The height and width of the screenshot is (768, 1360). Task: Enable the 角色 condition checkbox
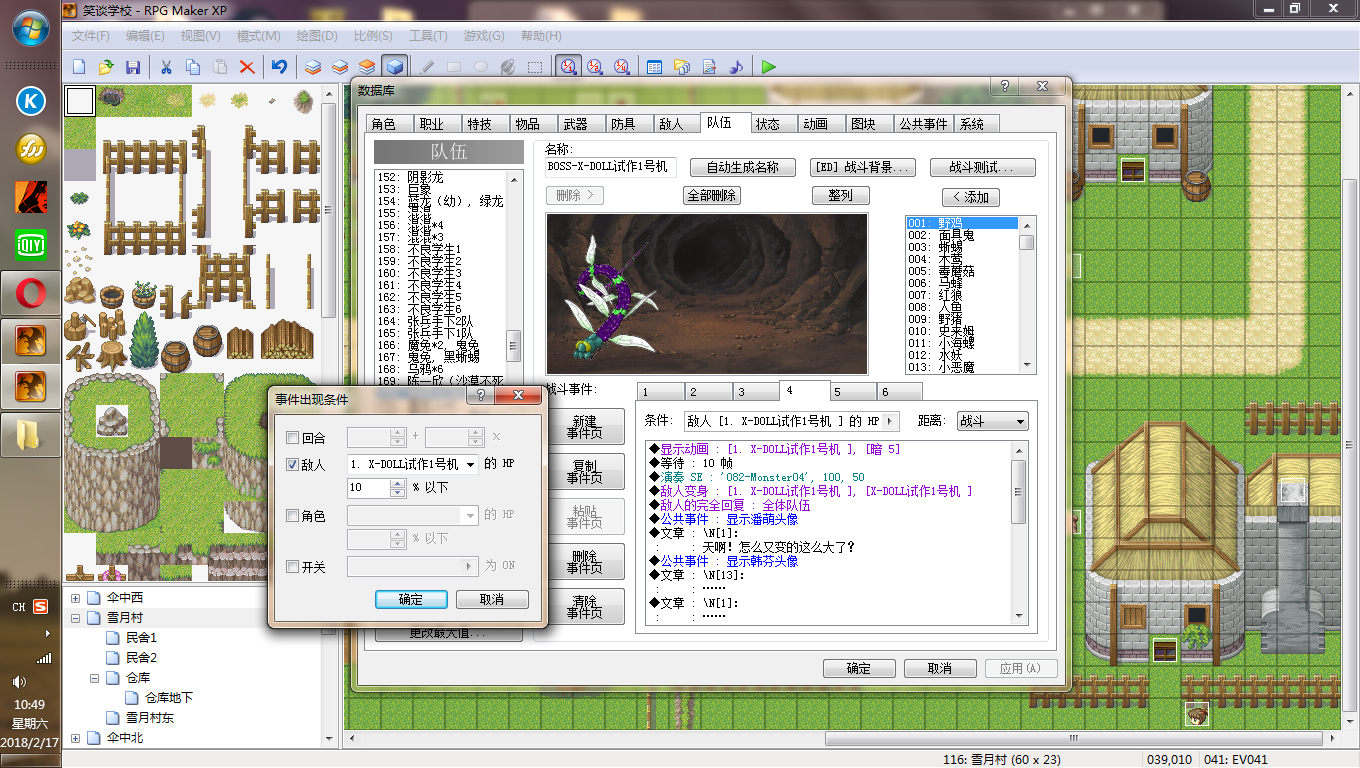point(293,516)
